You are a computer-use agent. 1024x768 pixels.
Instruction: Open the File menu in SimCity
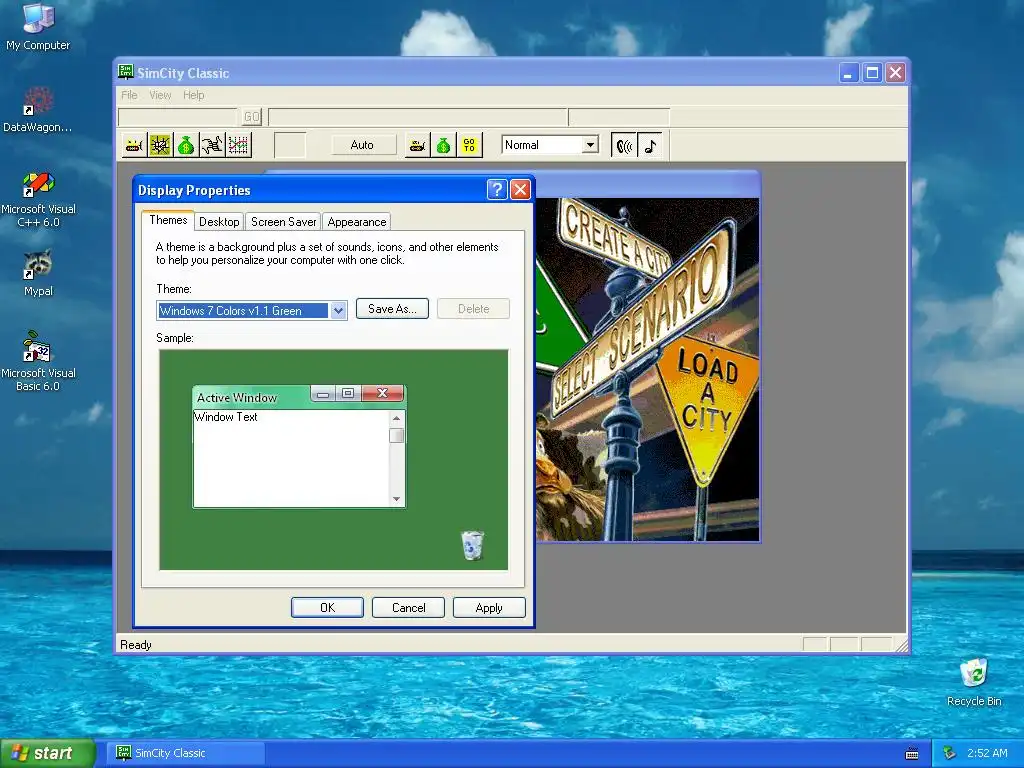tap(129, 95)
